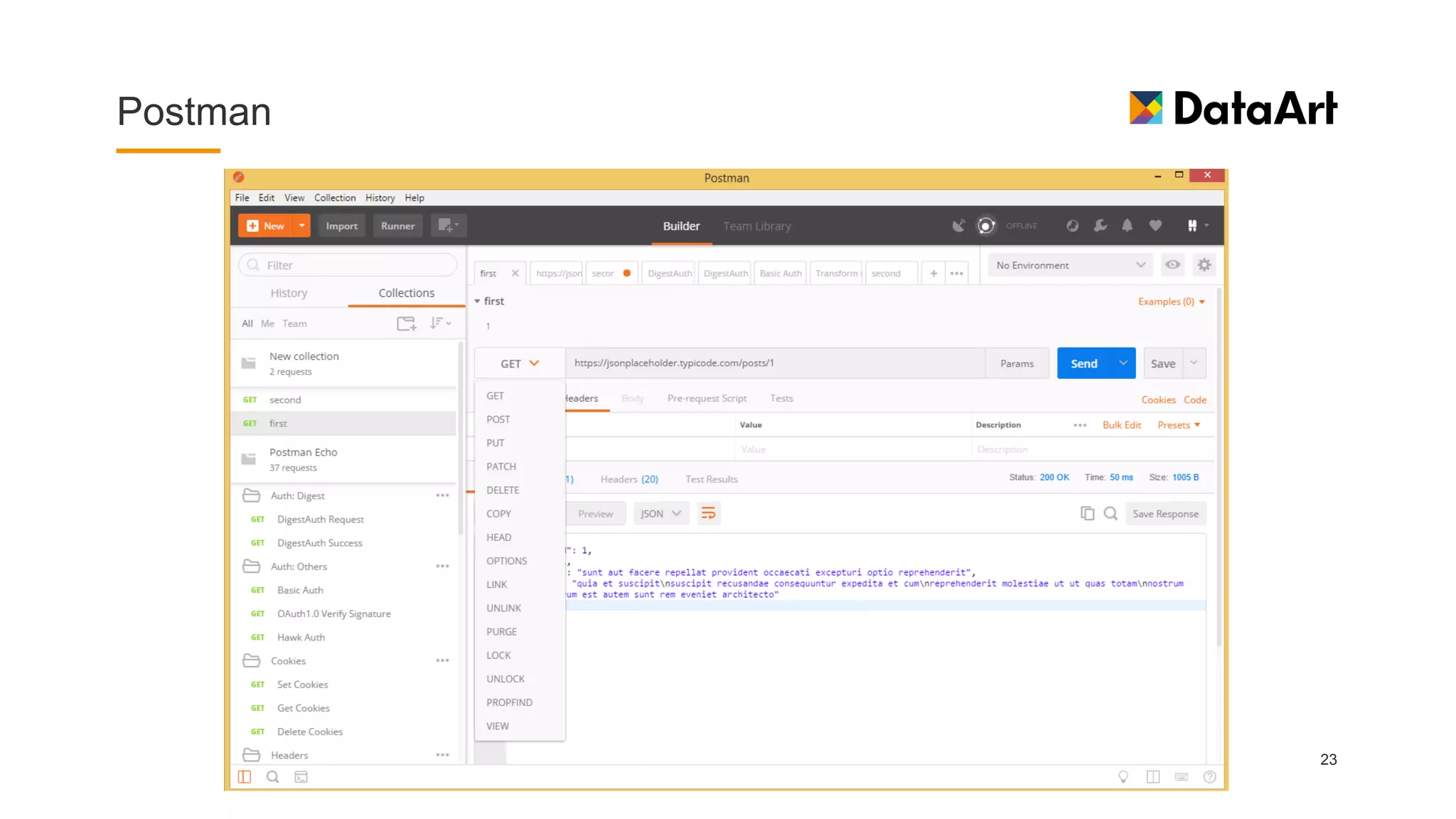Toggle two-pane view icon in status bar
The image size is (1456, 819).
coord(1153,777)
